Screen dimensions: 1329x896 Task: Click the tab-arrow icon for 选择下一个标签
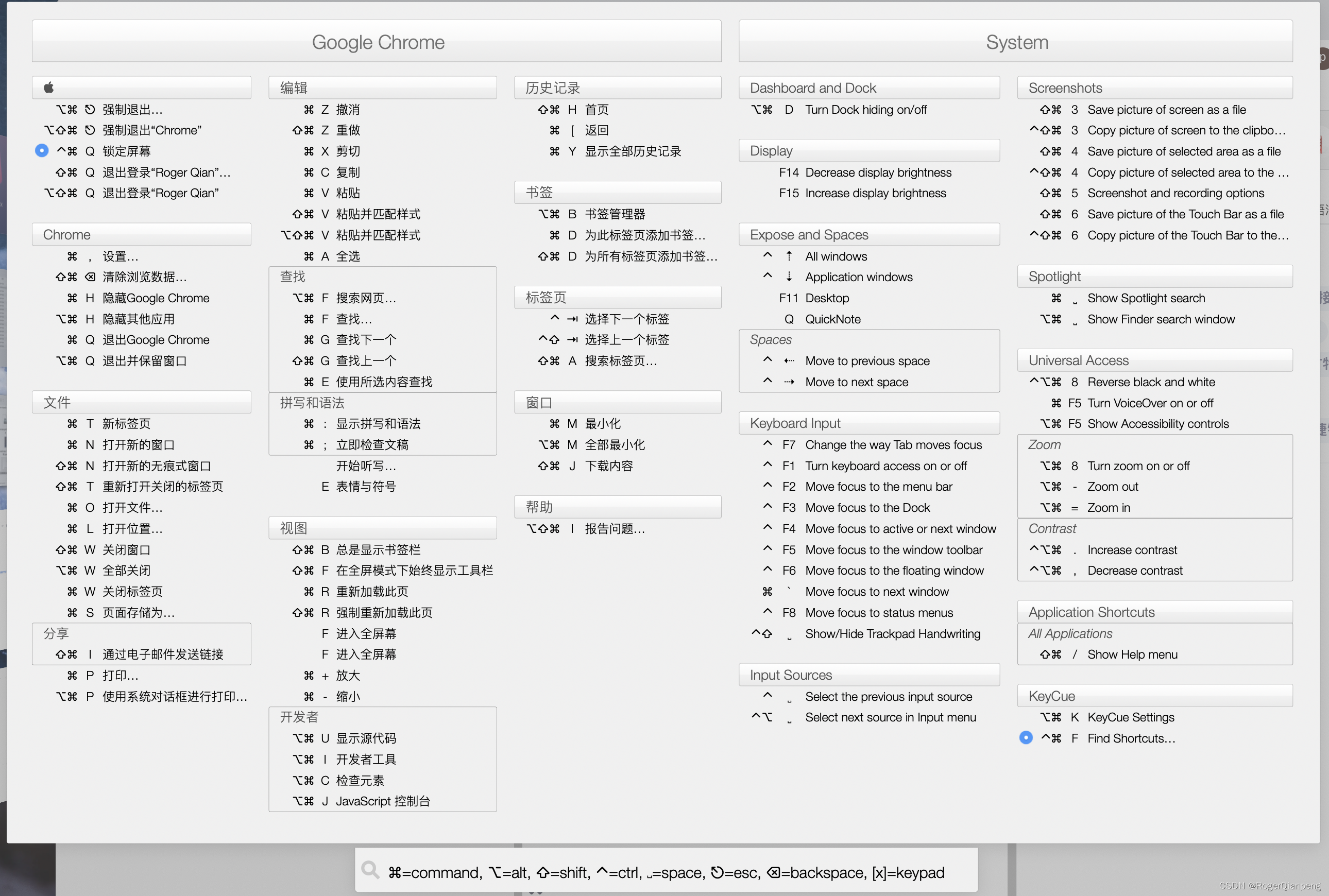point(572,319)
